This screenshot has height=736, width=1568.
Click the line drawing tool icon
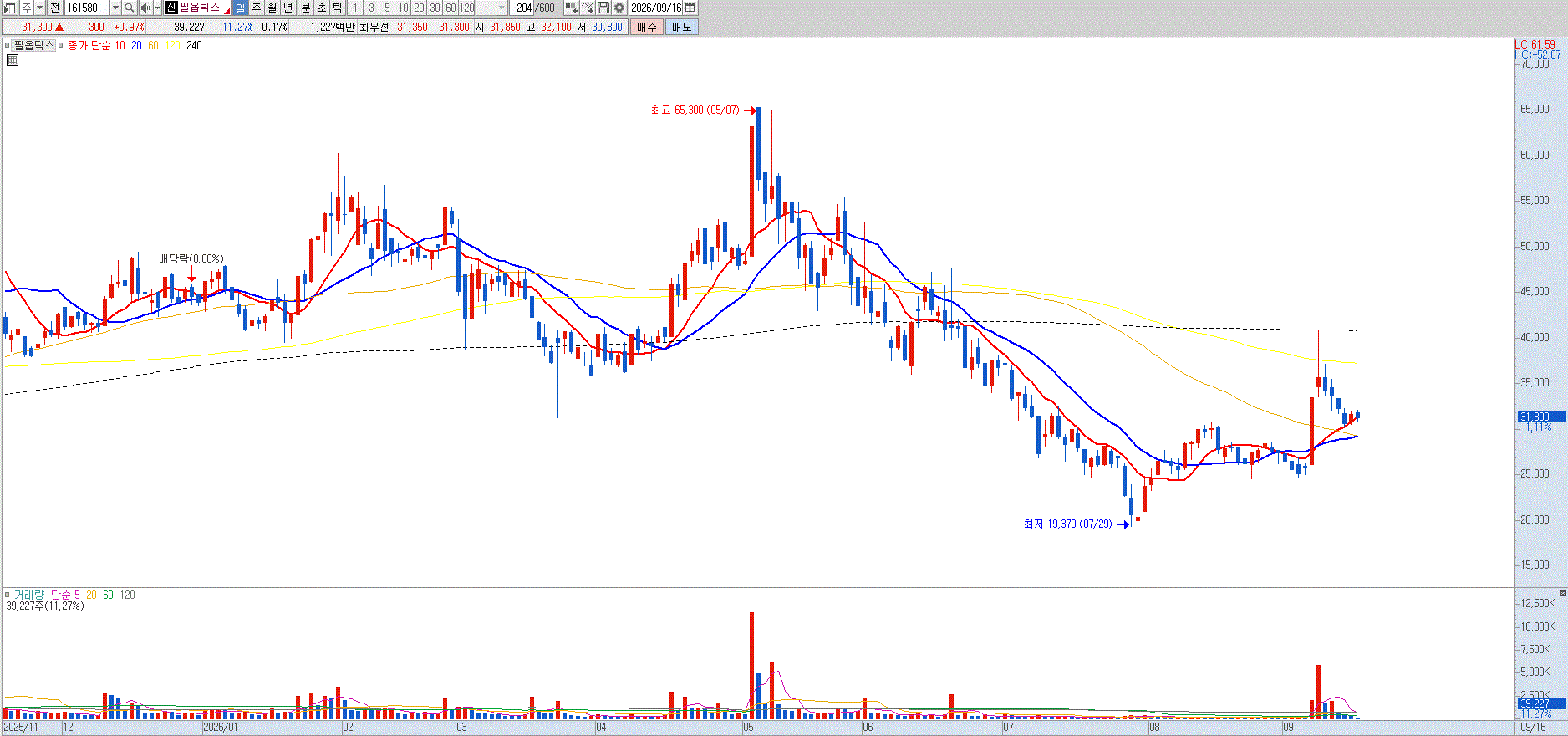tap(588, 8)
